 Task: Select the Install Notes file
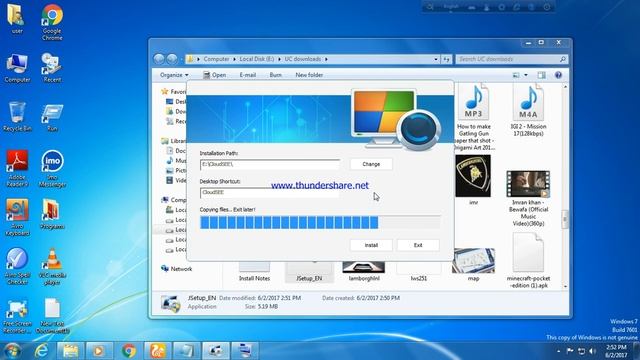click(x=254, y=271)
